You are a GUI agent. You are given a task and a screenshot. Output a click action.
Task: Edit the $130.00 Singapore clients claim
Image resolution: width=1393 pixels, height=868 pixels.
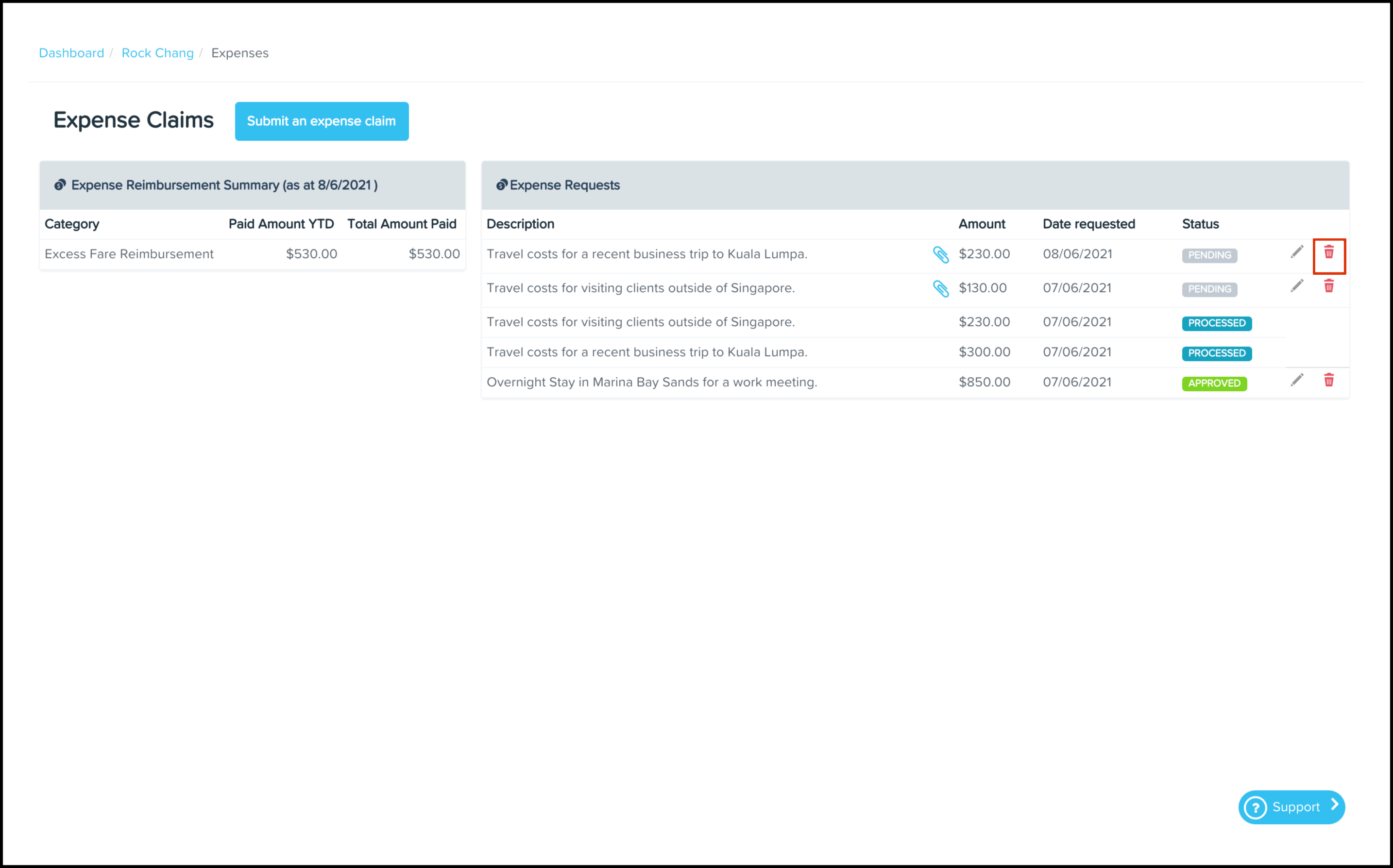pos(1296,286)
